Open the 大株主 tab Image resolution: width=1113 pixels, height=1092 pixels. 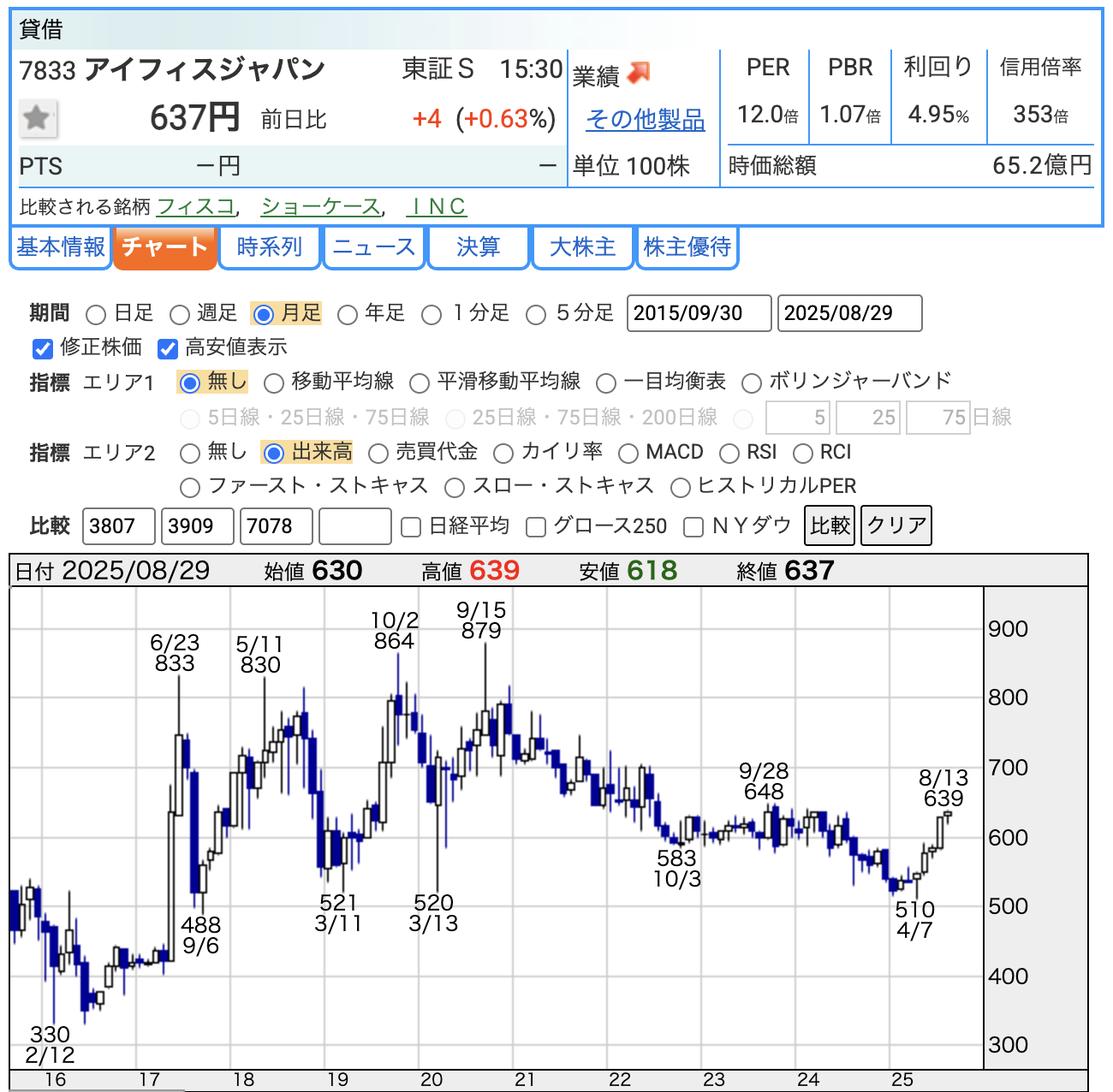coord(583,248)
